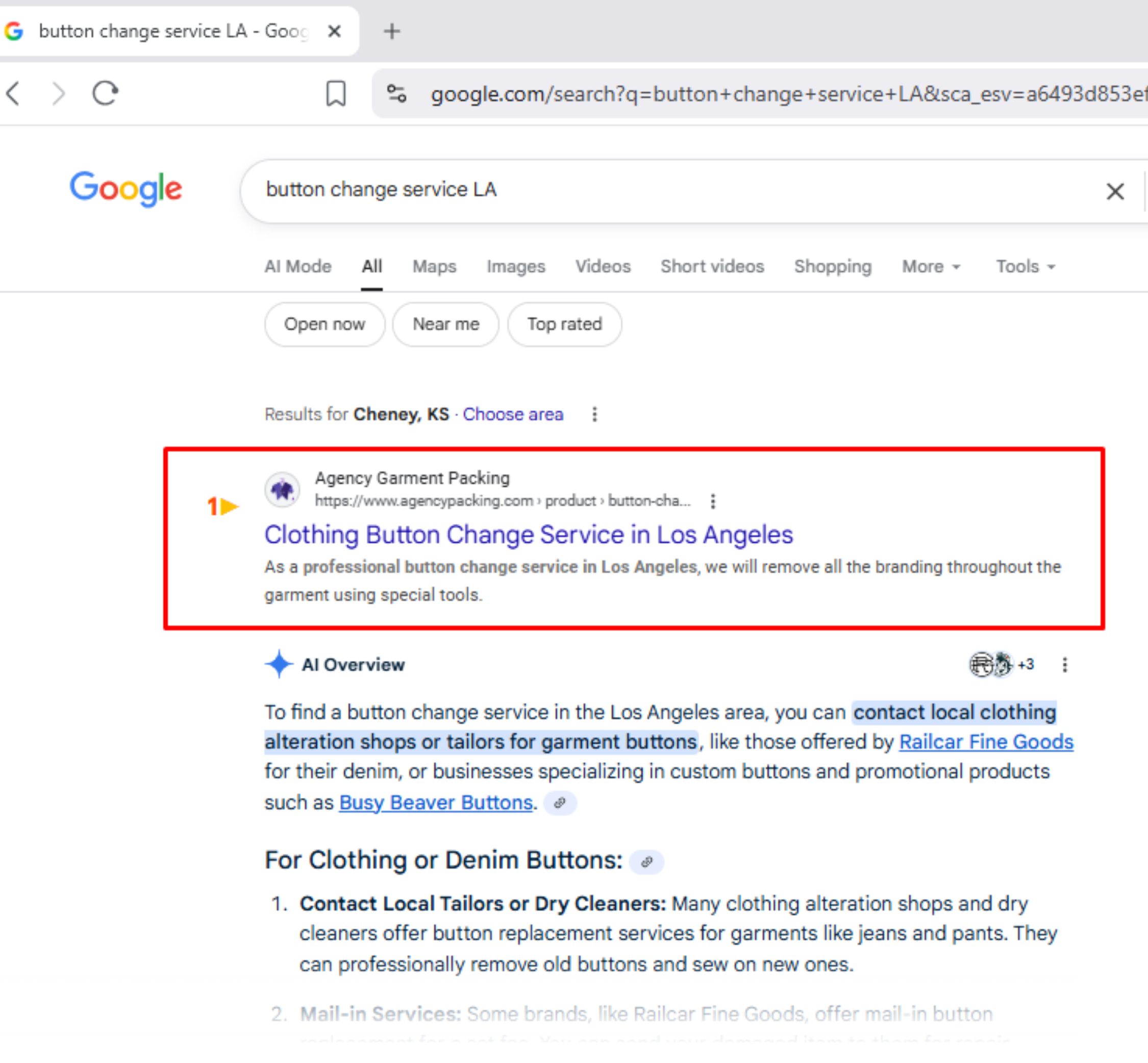Expand the More search categories dropdown
The height and width of the screenshot is (1063, 1148).
(x=931, y=267)
